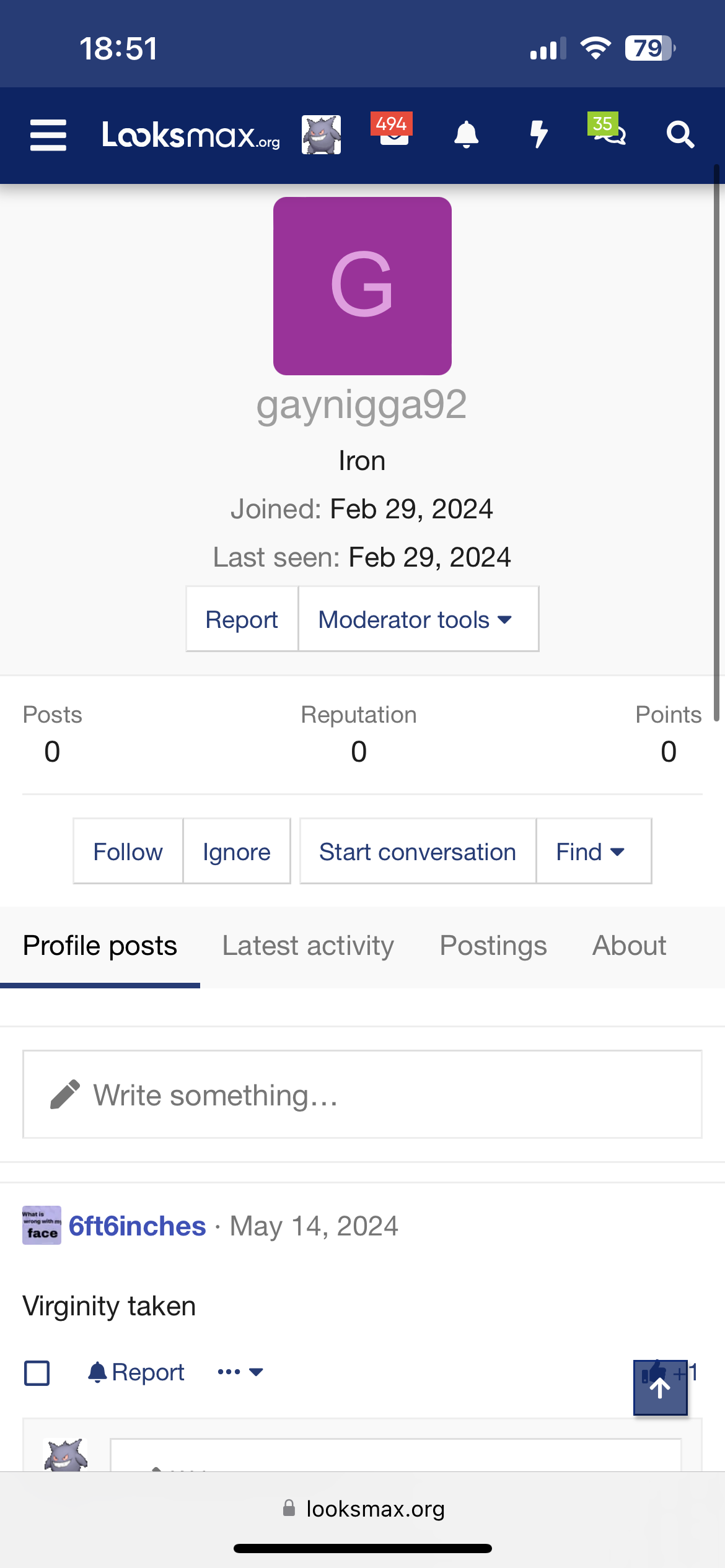
Task: Open the 6ft6inches user profile link
Action: click(x=137, y=1226)
